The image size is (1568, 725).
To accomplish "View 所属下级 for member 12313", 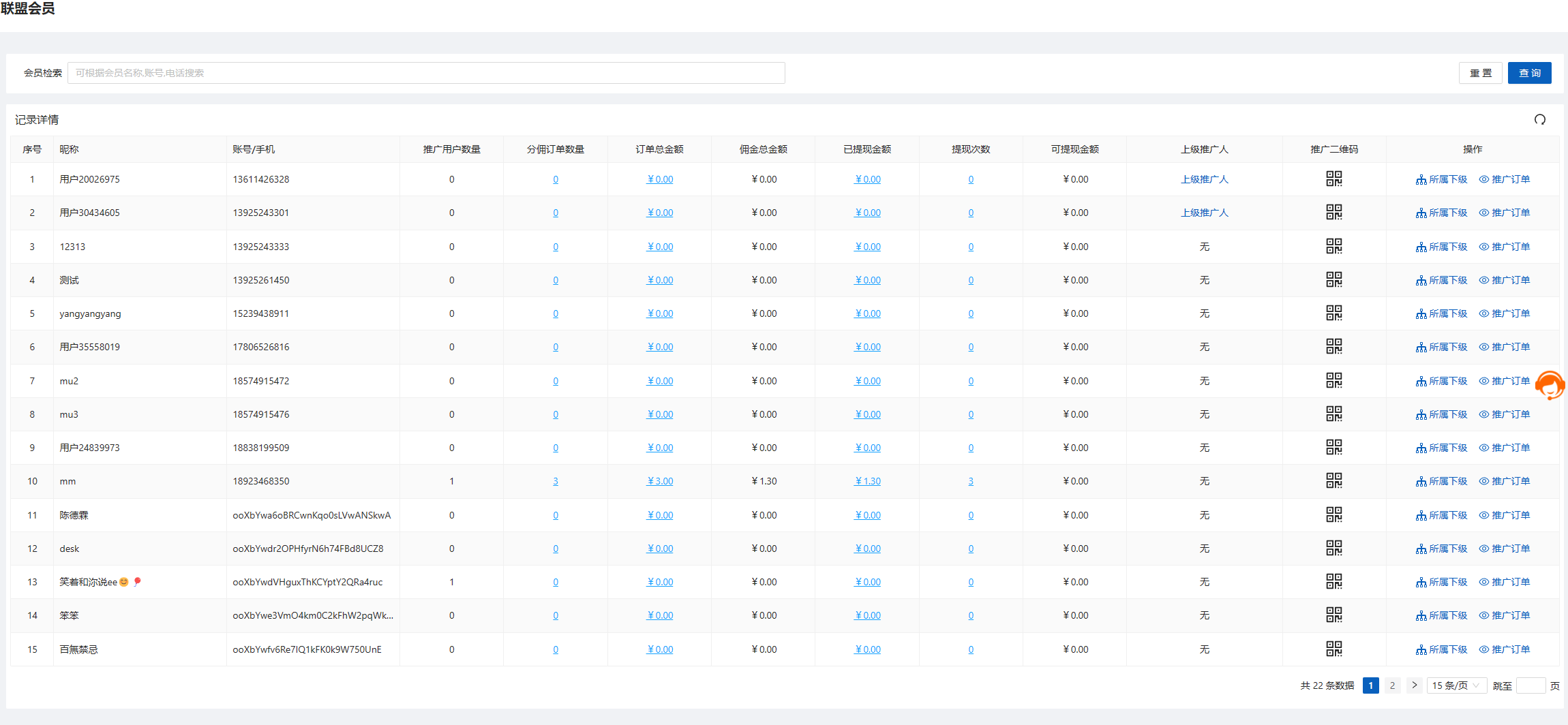I will tap(1441, 247).
